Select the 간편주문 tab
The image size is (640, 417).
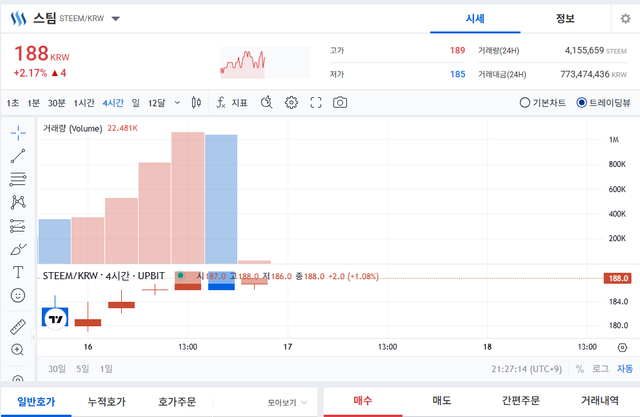click(520, 401)
